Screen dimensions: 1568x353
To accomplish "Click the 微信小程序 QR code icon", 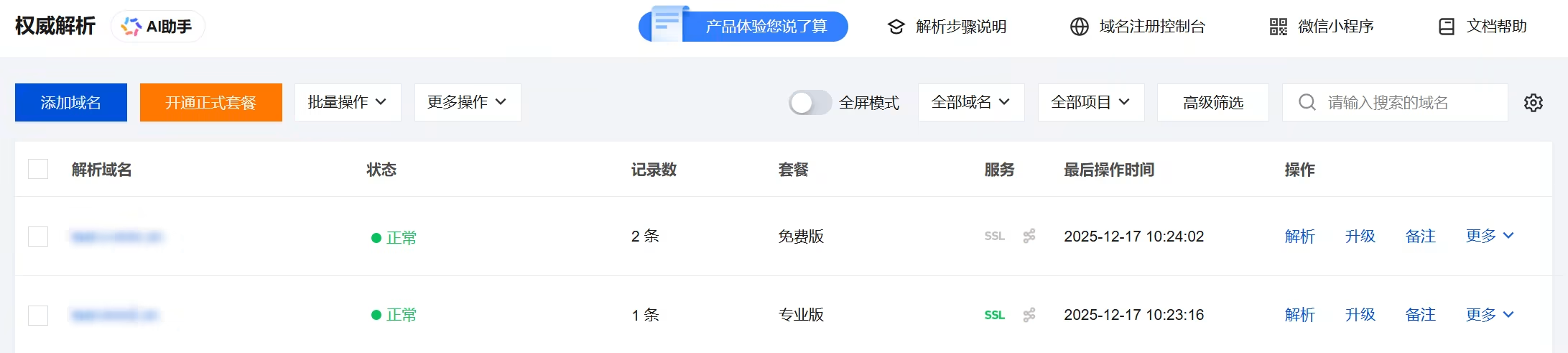I will pyautogui.click(x=1279, y=27).
